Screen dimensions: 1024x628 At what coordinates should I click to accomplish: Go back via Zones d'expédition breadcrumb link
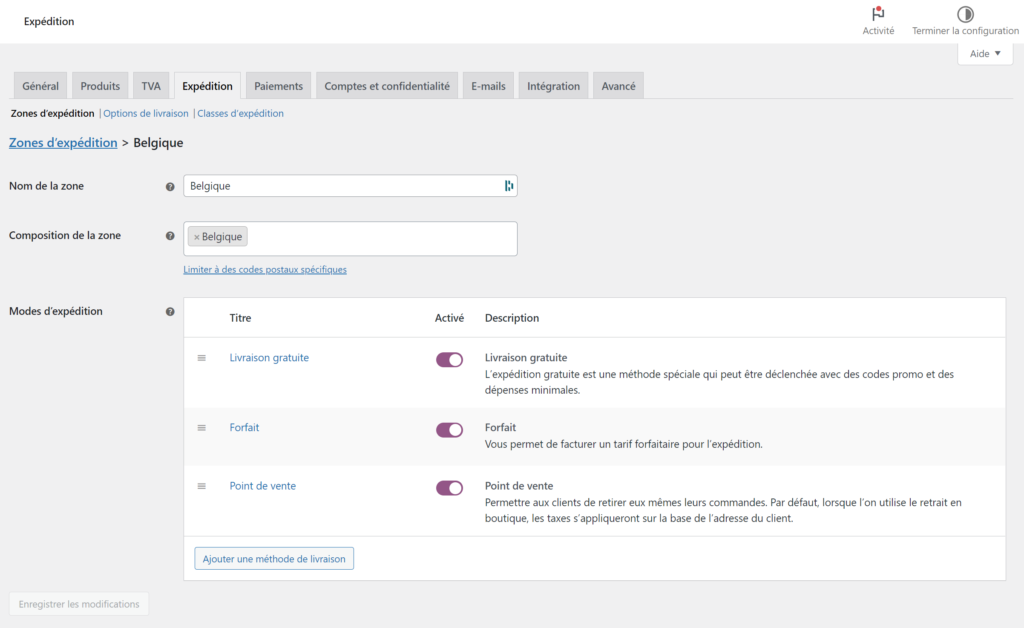63,142
